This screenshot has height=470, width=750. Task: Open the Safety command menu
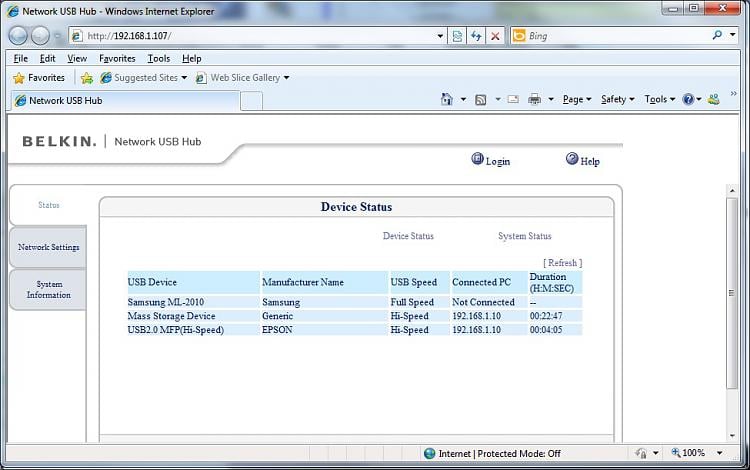coord(618,99)
